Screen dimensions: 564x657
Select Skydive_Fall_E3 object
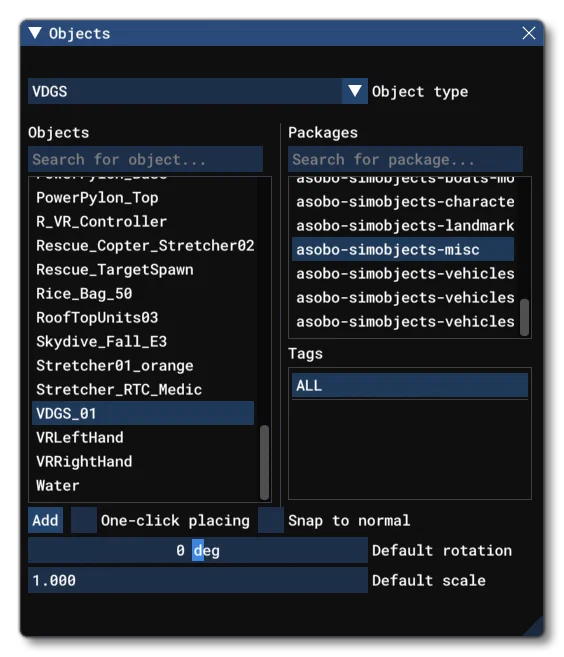[143, 341]
